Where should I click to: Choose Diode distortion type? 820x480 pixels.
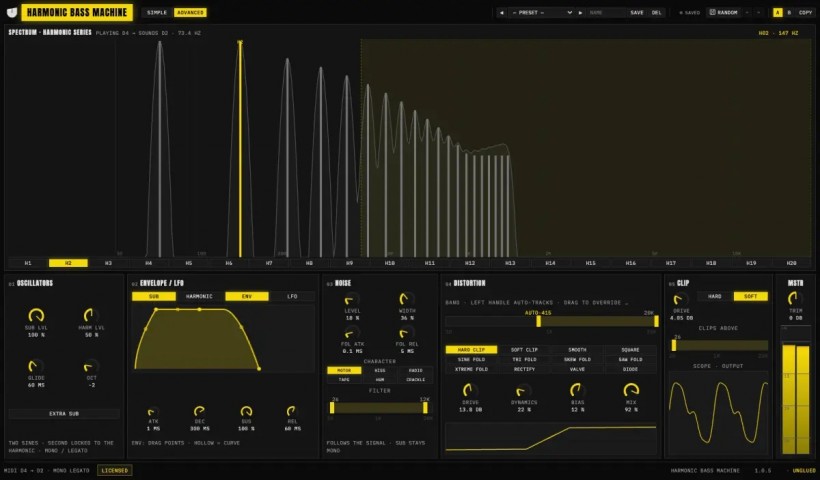tap(630, 369)
